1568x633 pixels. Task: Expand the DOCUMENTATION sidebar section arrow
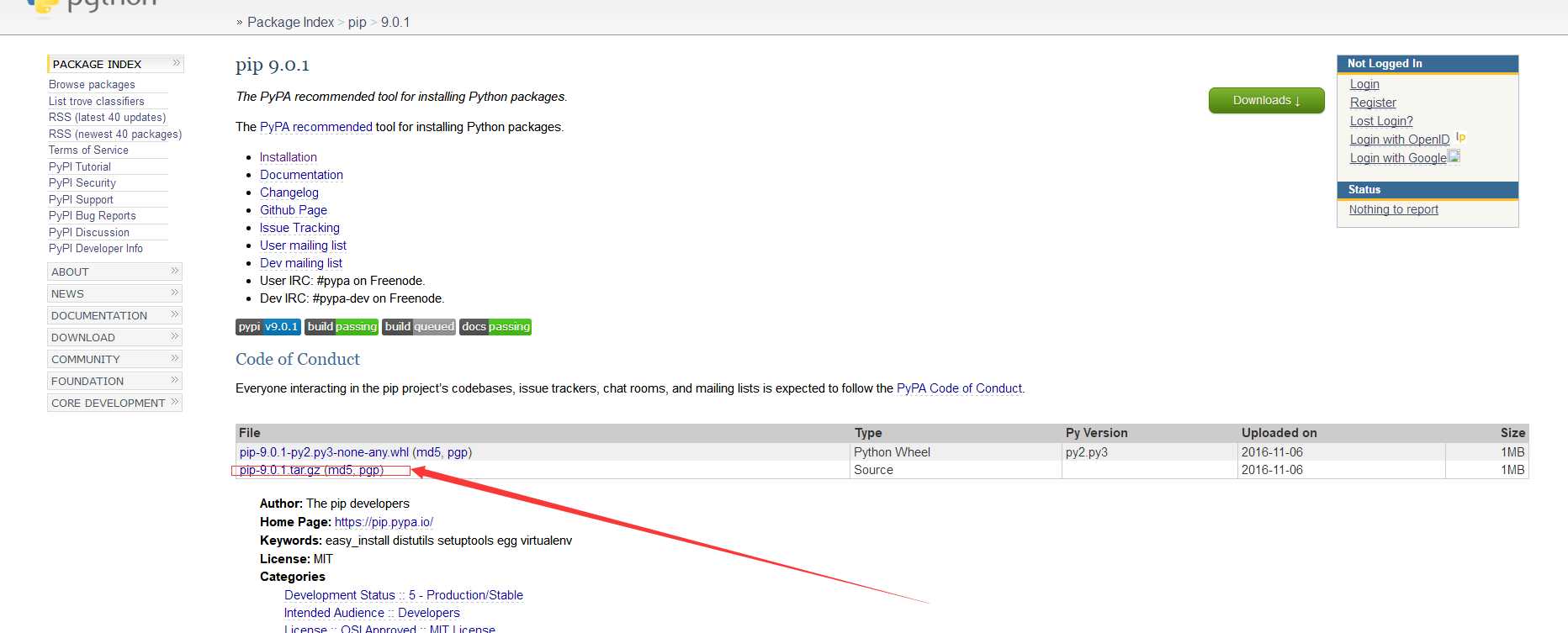pos(175,314)
